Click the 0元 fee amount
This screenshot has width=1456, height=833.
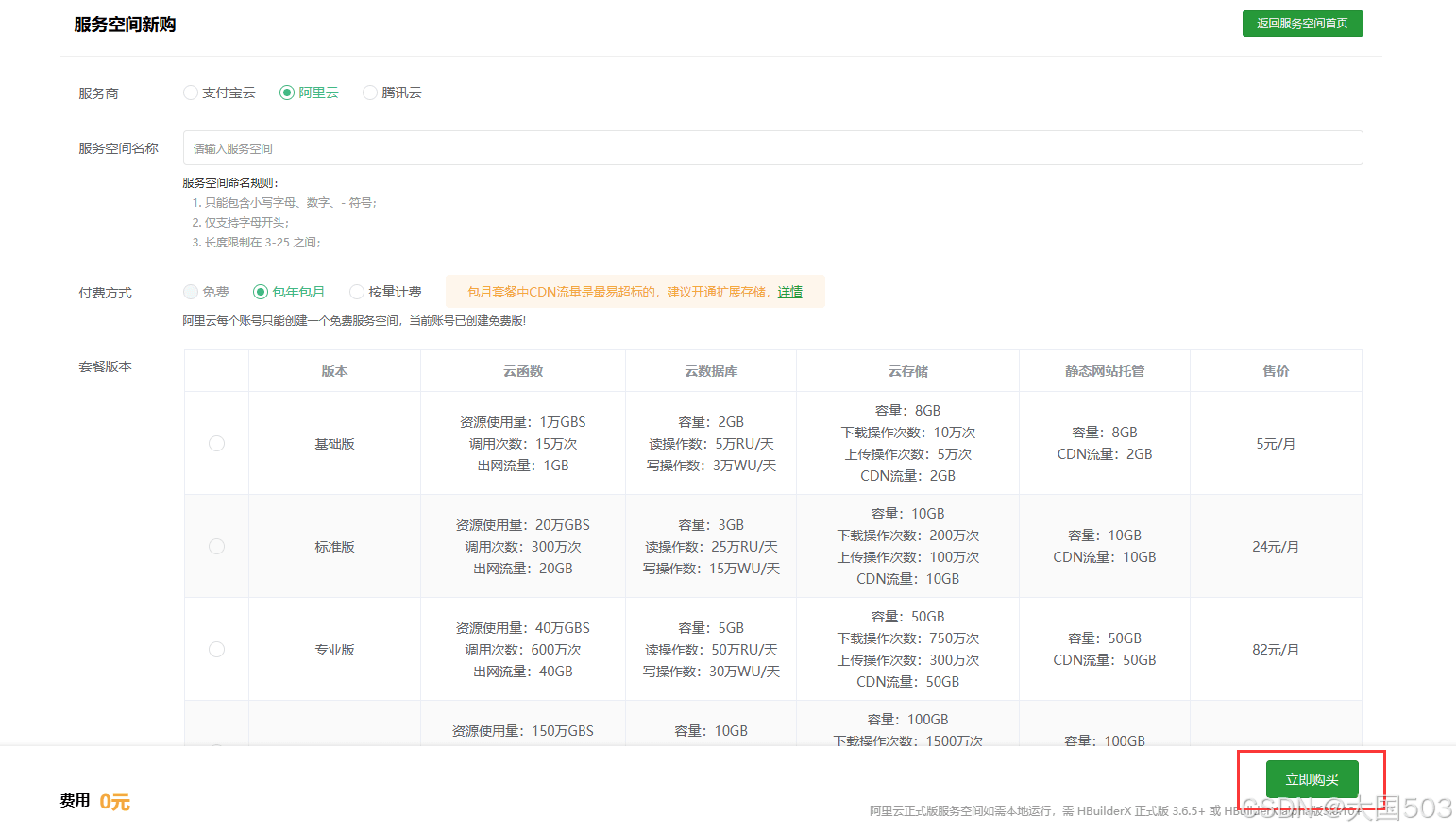(114, 802)
